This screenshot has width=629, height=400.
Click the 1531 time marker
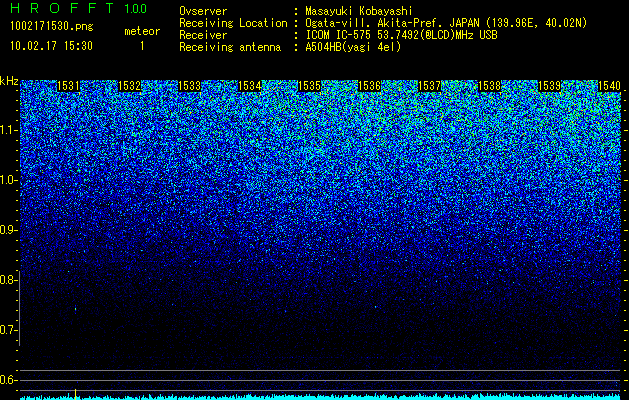[69, 86]
